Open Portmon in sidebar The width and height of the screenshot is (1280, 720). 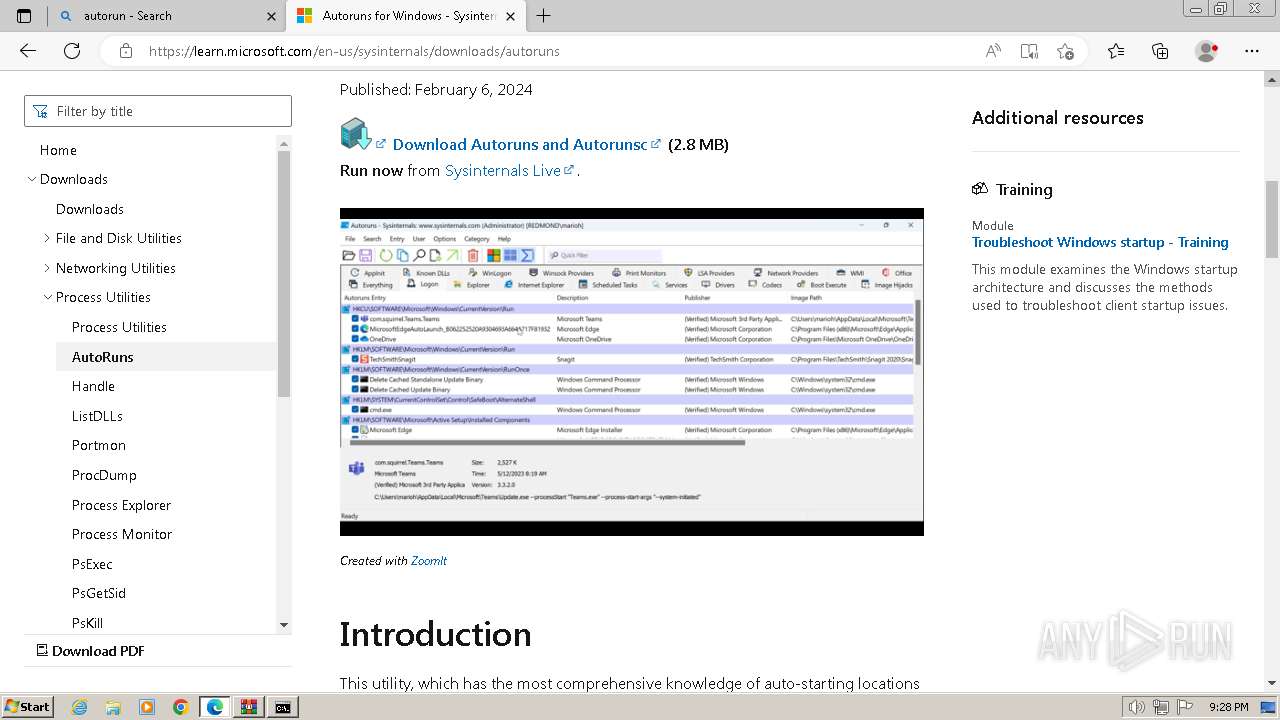click(99, 445)
